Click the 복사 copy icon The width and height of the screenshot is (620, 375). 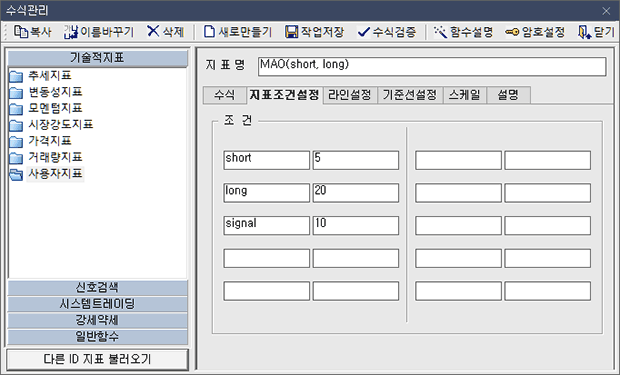point(21,32)
